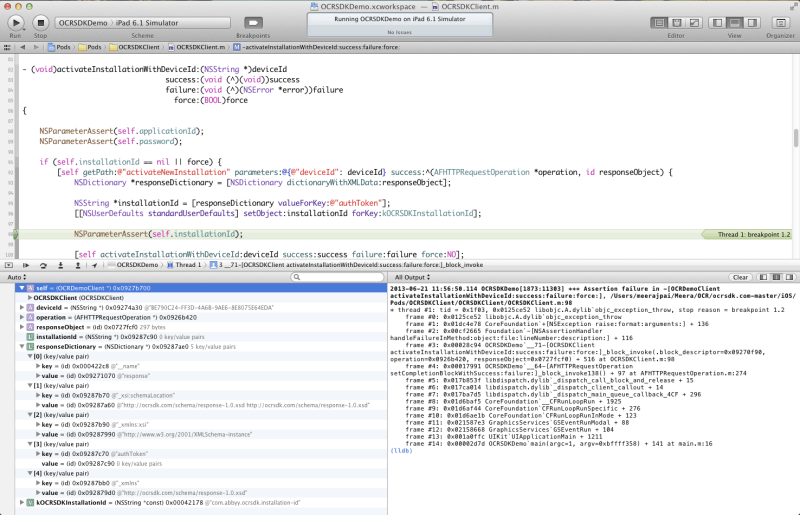Continue program execution
Screen dimensions: 800x515
click(26, 265)
